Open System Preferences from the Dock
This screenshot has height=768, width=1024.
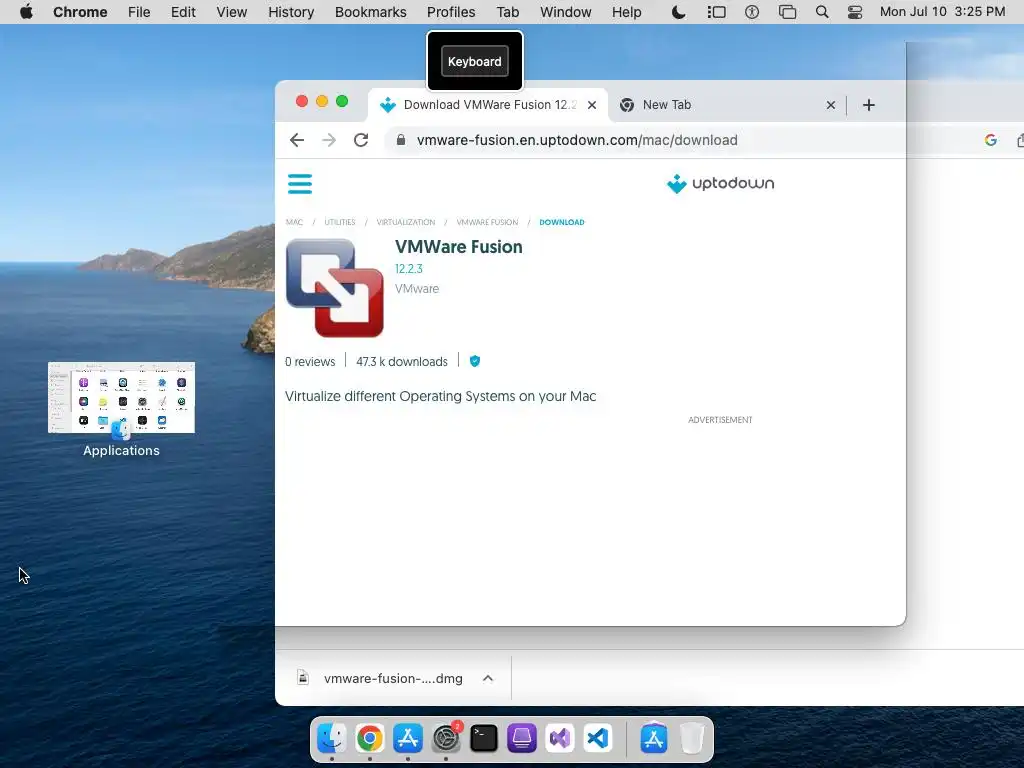tap(446, 739)
